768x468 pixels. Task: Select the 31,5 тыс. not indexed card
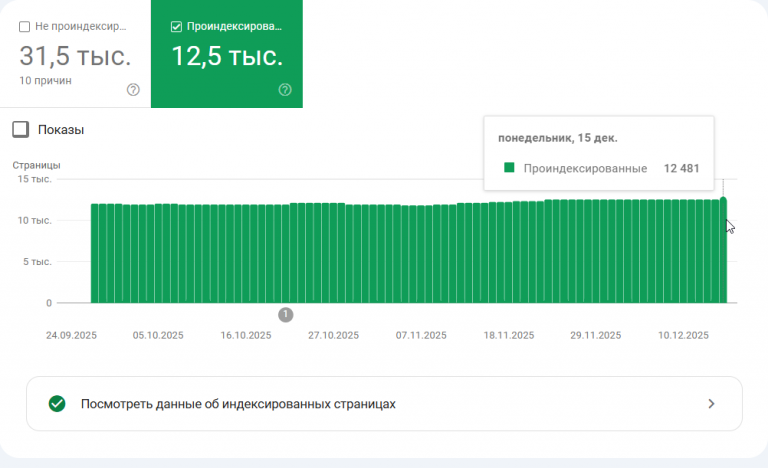75,54
